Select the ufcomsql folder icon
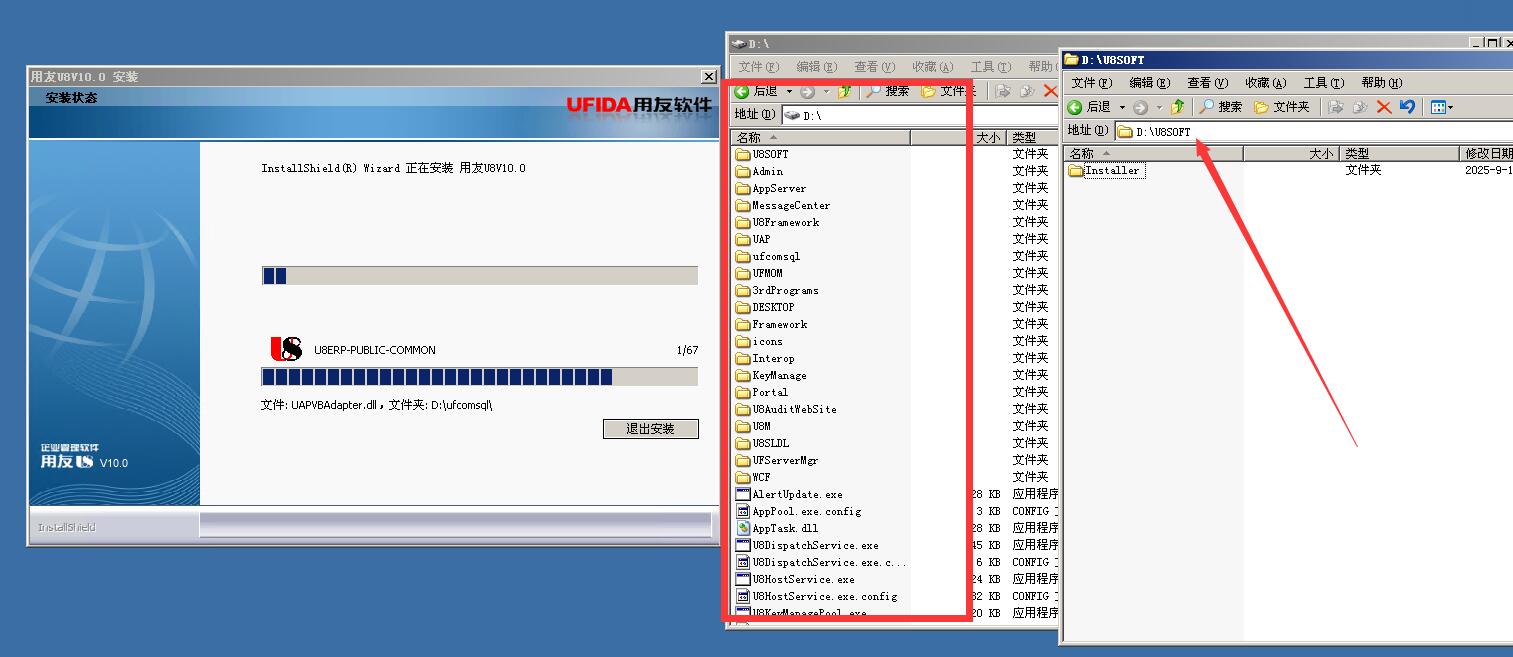The height and width of the screenshot is (657, 1513). click(743, 257)
